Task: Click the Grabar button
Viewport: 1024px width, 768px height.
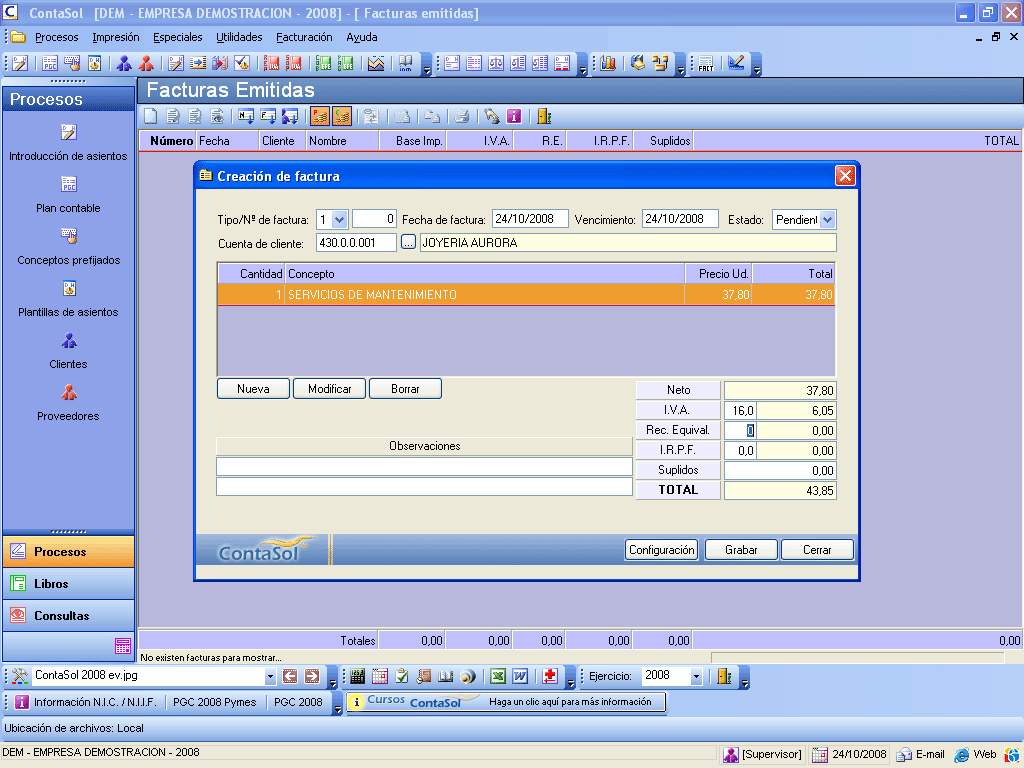Action: pyautogui.click(x=741, y=550)
